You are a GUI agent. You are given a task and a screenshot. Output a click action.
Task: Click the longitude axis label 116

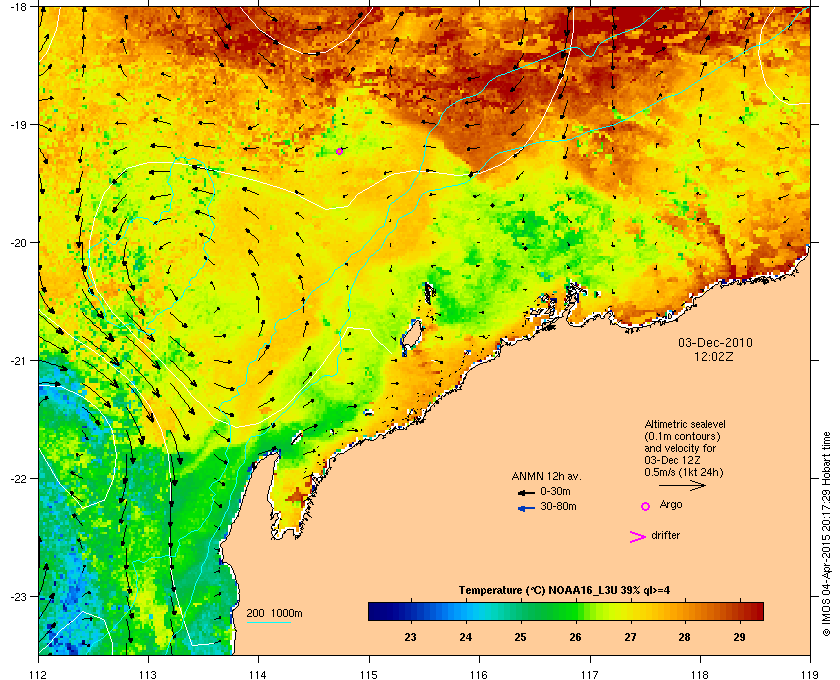(x=479, y=674)
